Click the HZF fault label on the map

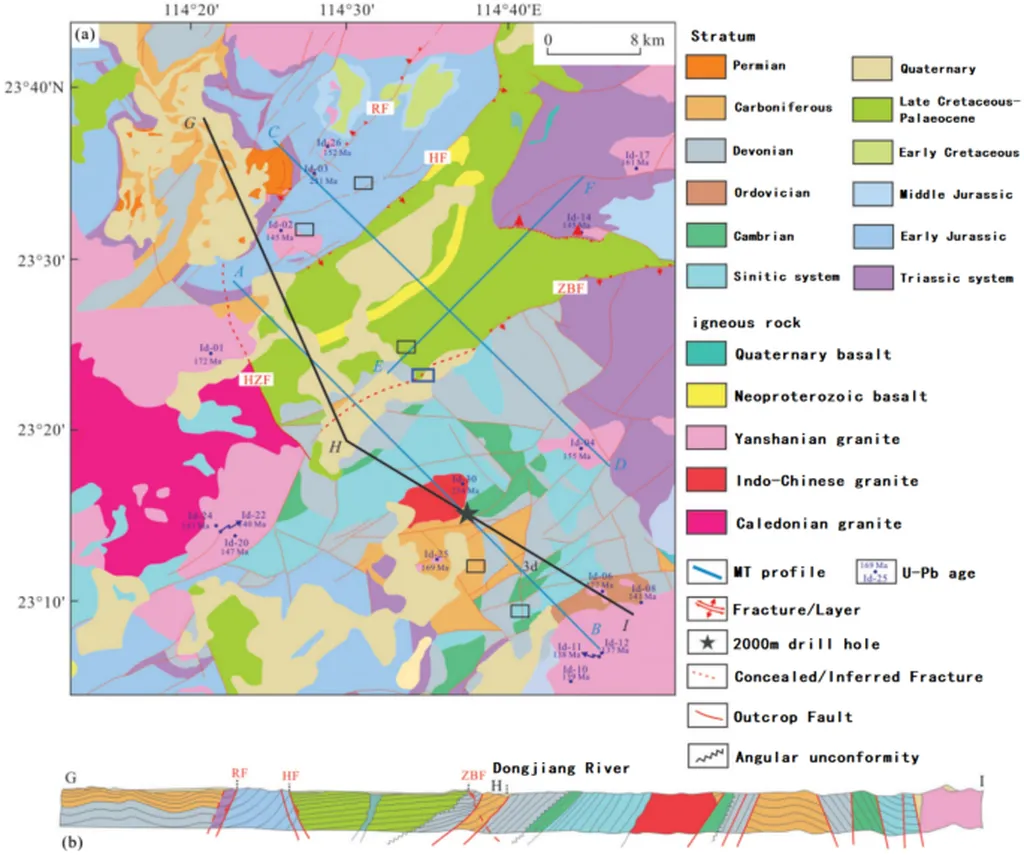click(x=256, y=380)
